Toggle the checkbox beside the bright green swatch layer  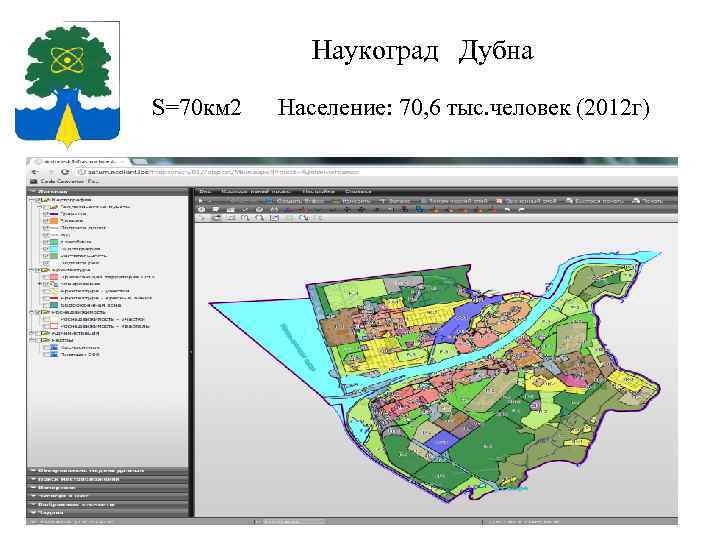pyautogui.click(x=45, y=242)
